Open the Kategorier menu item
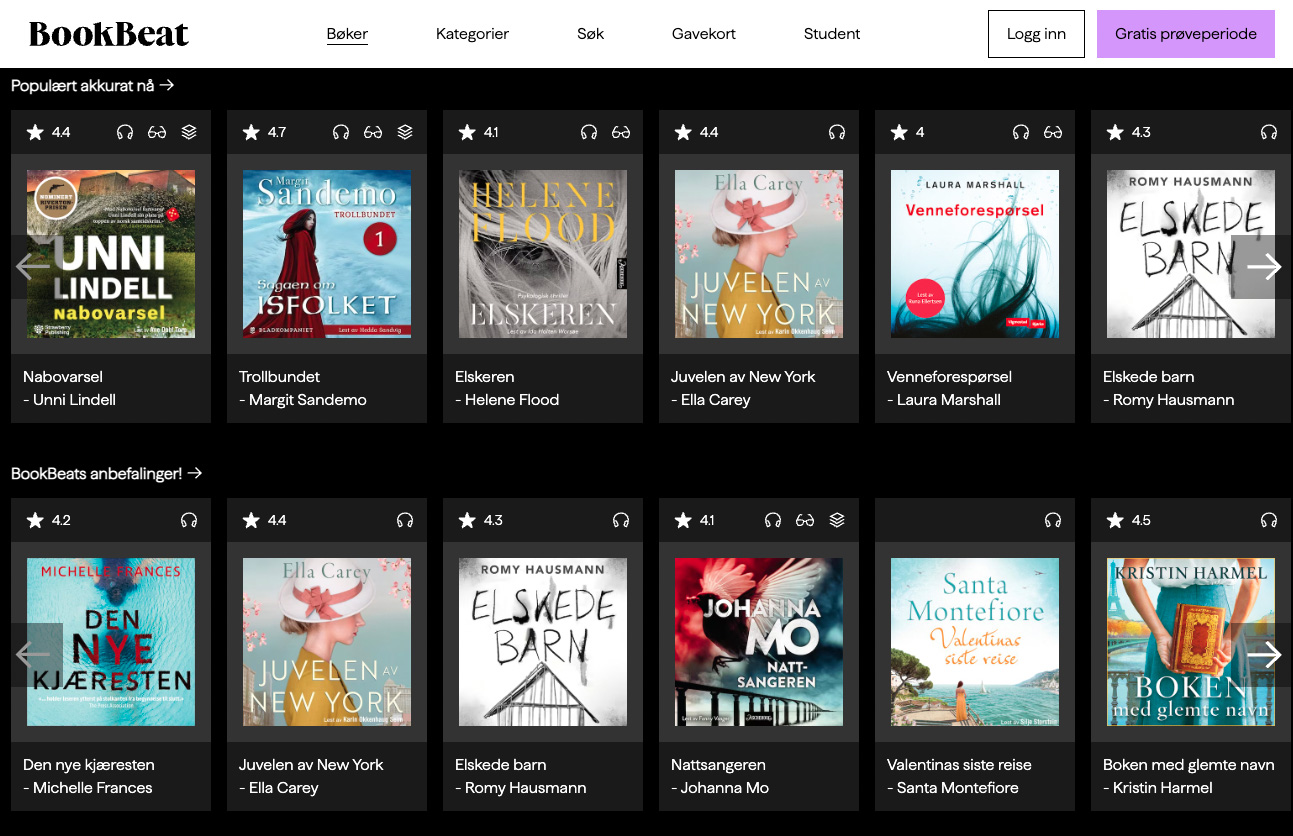Image resolution: width=1293 pixels, height=836 pixels. coord(472,34)
